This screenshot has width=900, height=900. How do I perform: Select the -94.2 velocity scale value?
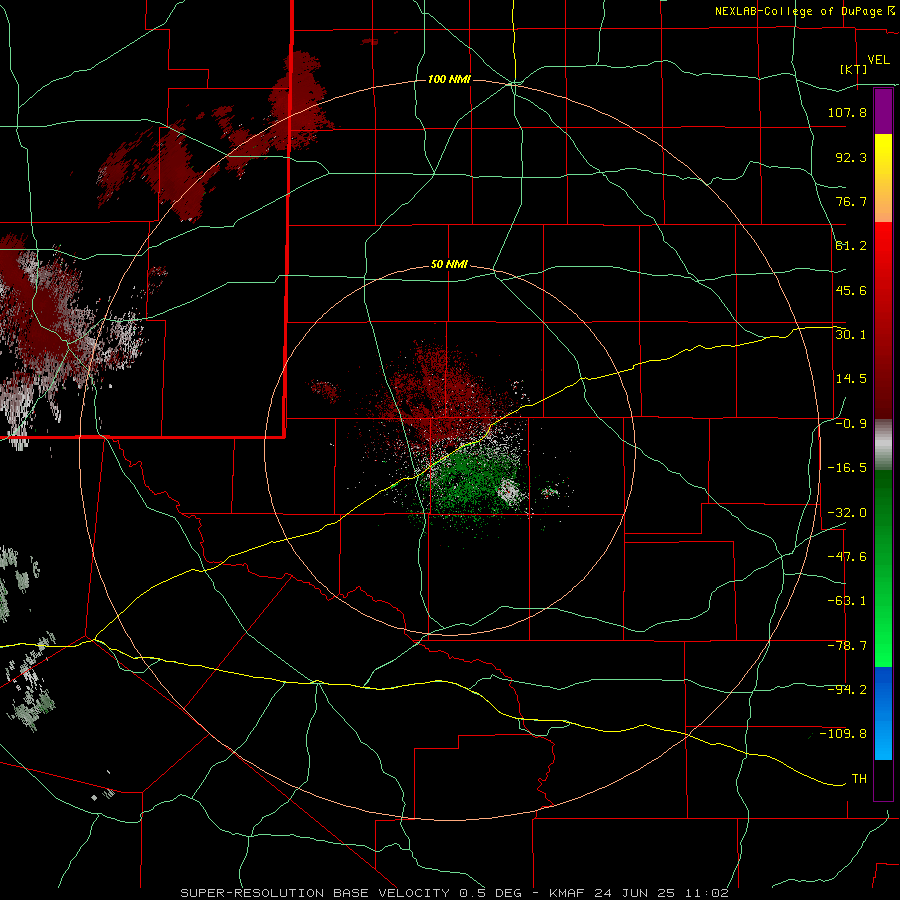coord(847,689)
